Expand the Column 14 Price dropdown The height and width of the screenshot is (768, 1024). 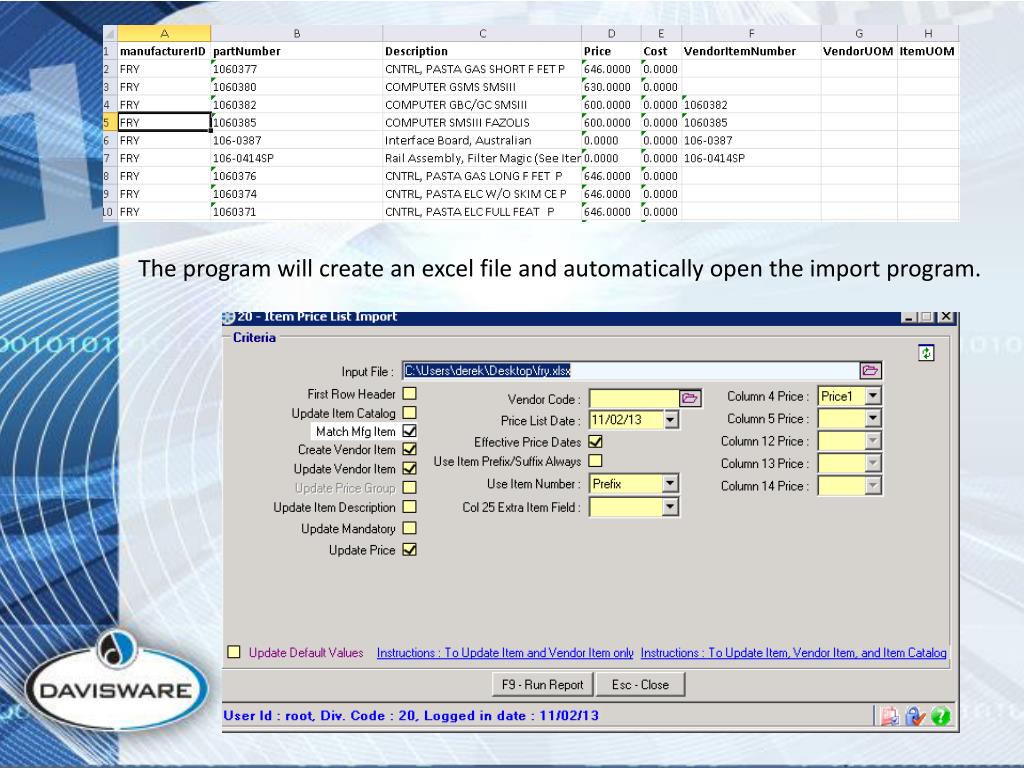pos(873,486)
